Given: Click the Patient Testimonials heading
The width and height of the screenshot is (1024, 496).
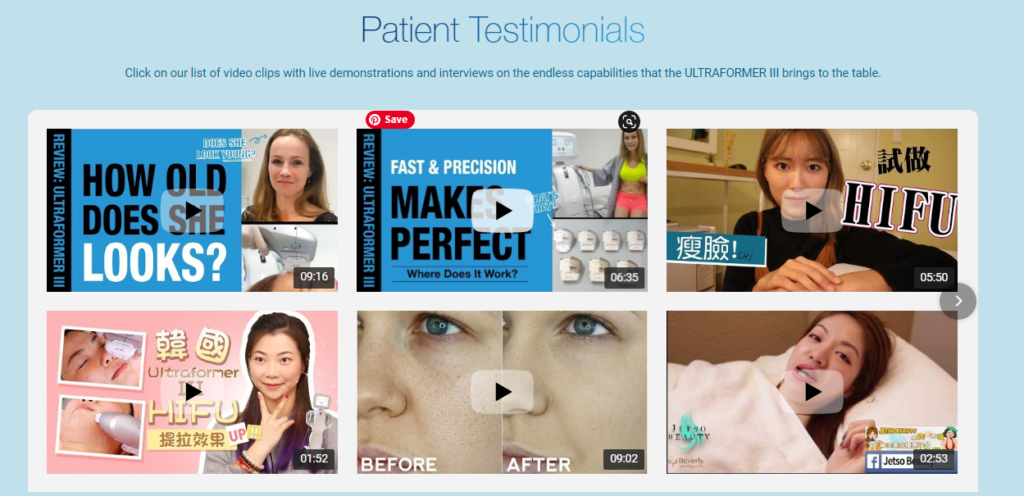Looking at the screenshot, I should 503,29.
